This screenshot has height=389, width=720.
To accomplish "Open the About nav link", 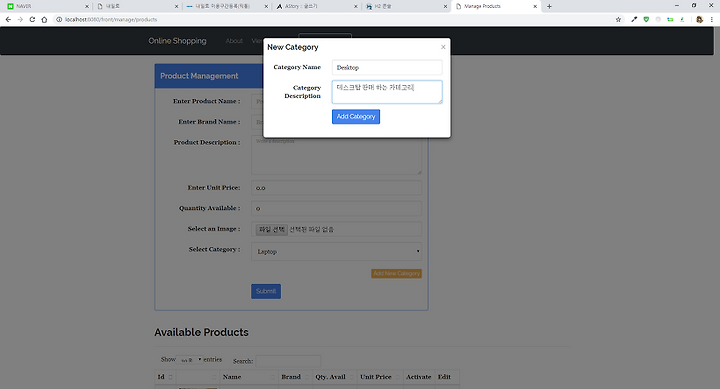I will tap(234, 41).
